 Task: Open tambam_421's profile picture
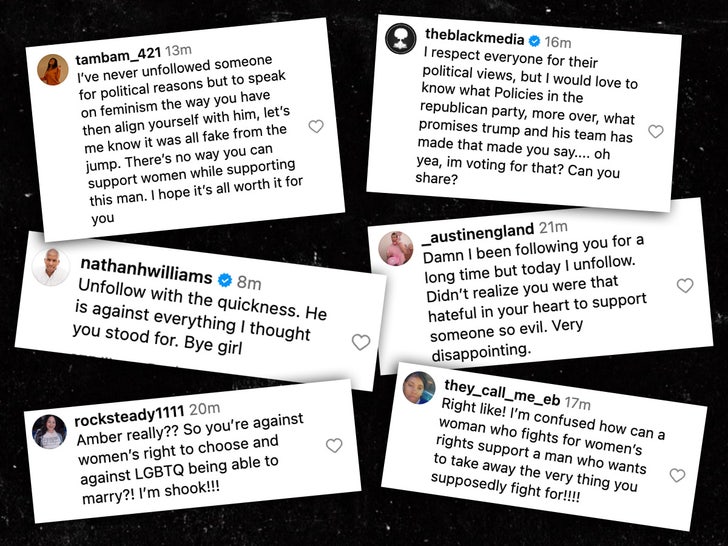53,69
